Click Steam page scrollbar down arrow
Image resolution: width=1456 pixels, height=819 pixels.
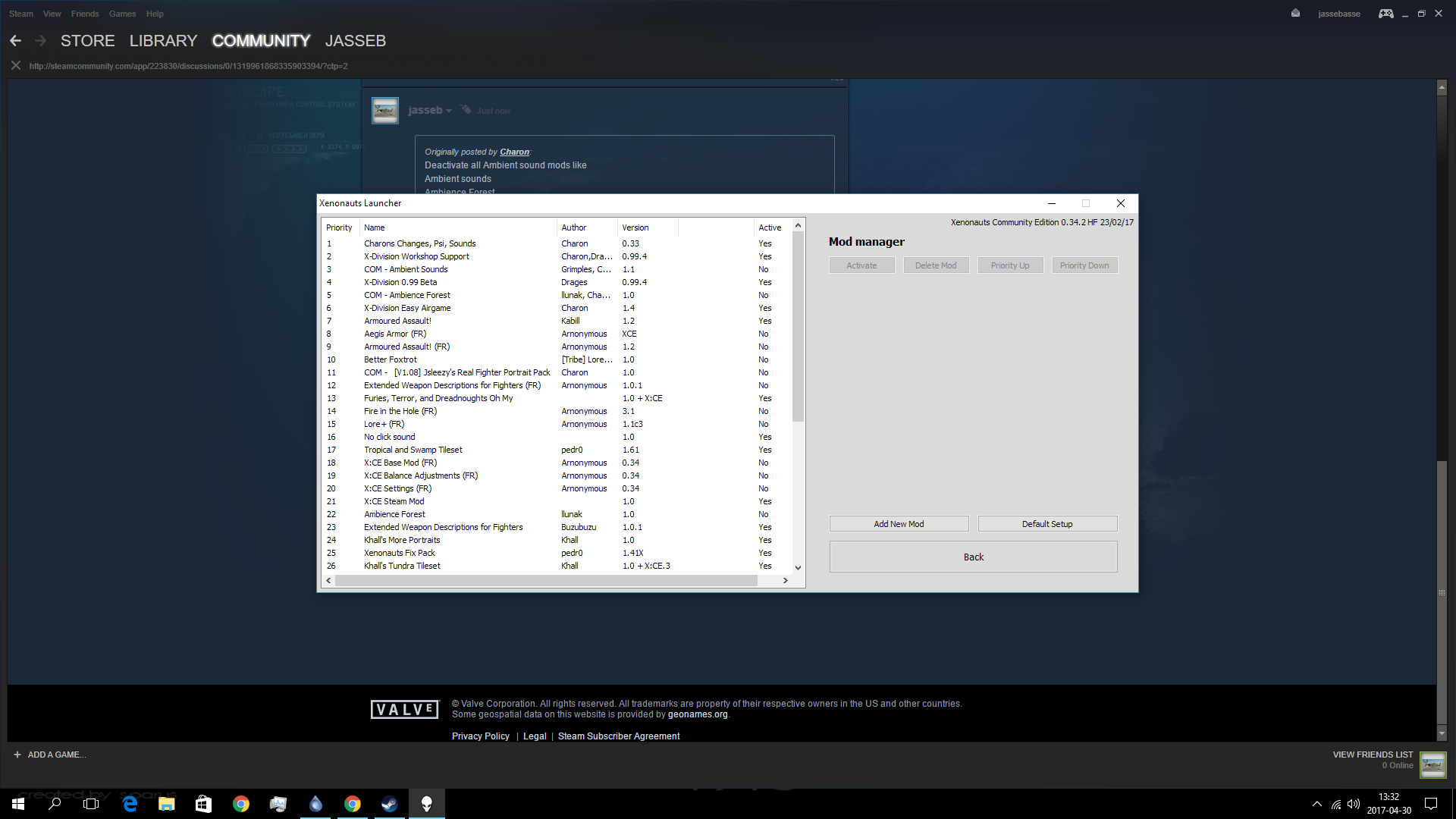[1442, 733]
